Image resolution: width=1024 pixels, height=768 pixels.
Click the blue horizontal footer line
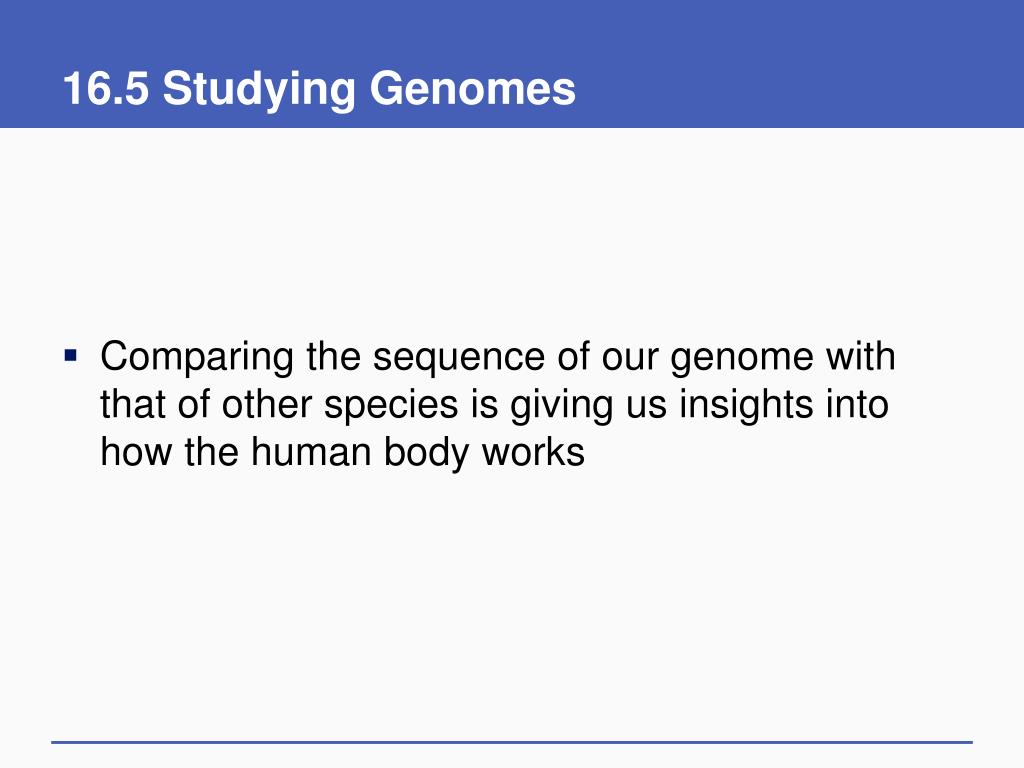(x=512, y=742)
